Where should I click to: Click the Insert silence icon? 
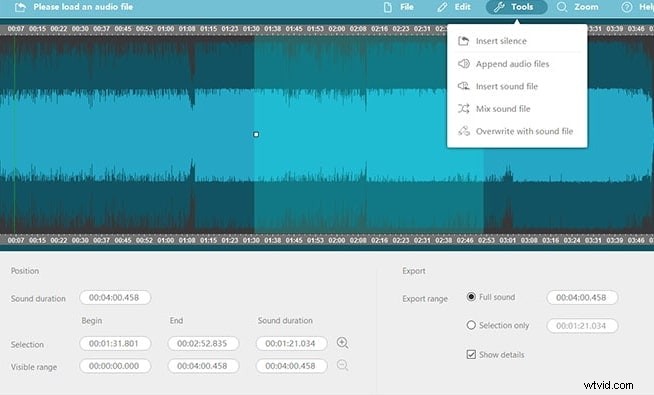463,41
